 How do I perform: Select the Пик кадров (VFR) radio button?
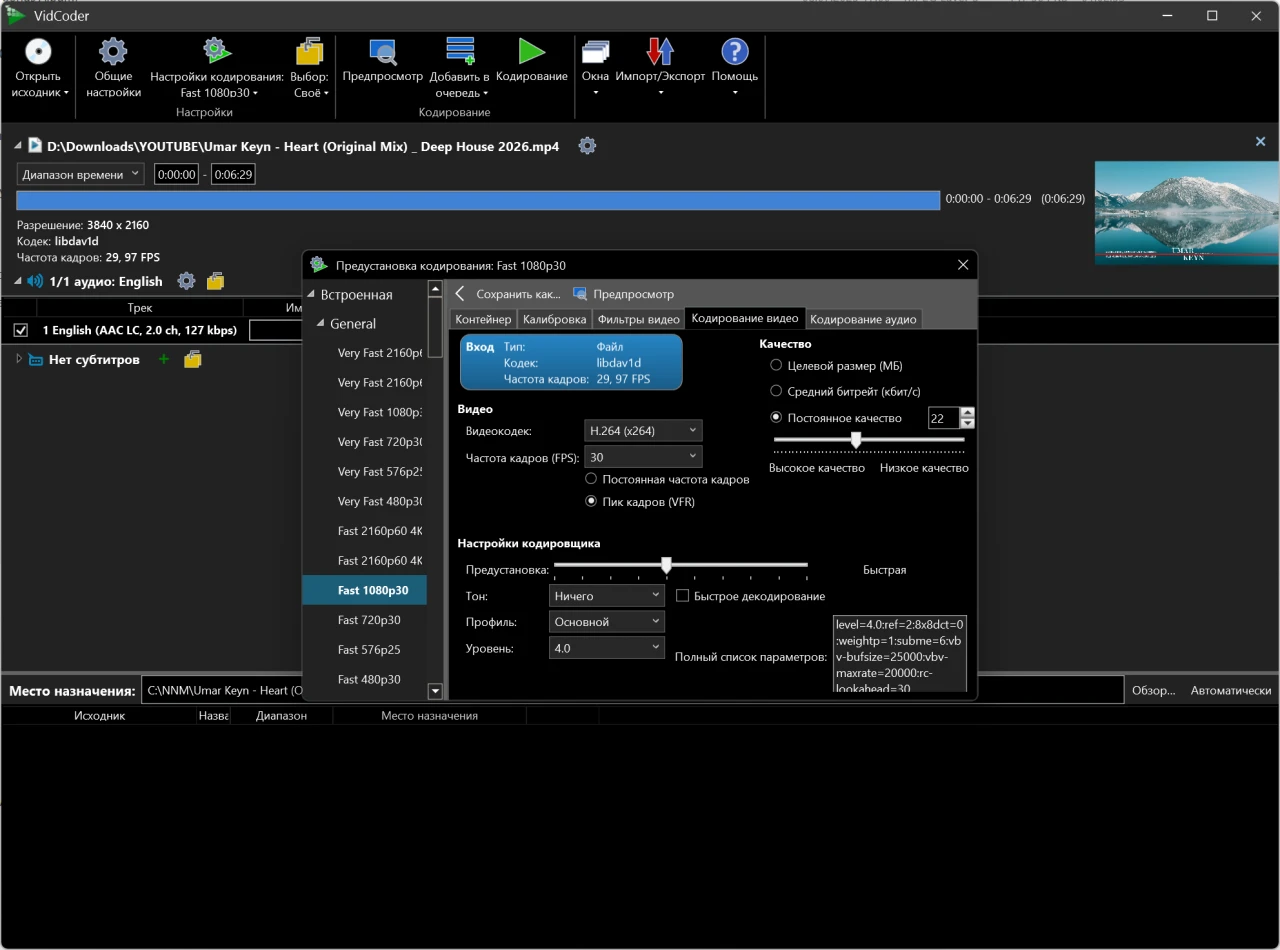pyautogui.click(x=591, y=502)
